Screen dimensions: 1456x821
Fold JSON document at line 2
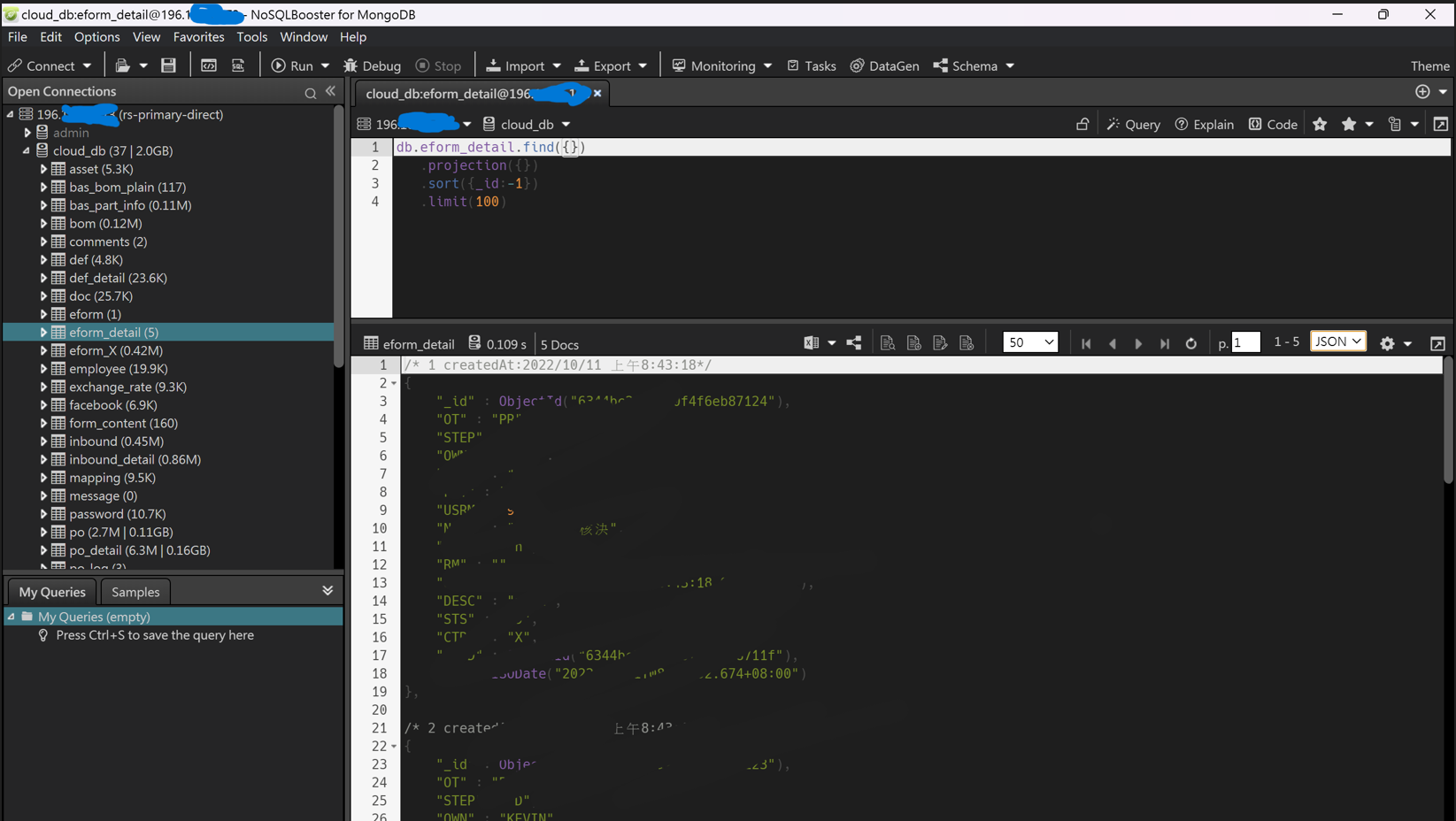(x=394, y=384)
